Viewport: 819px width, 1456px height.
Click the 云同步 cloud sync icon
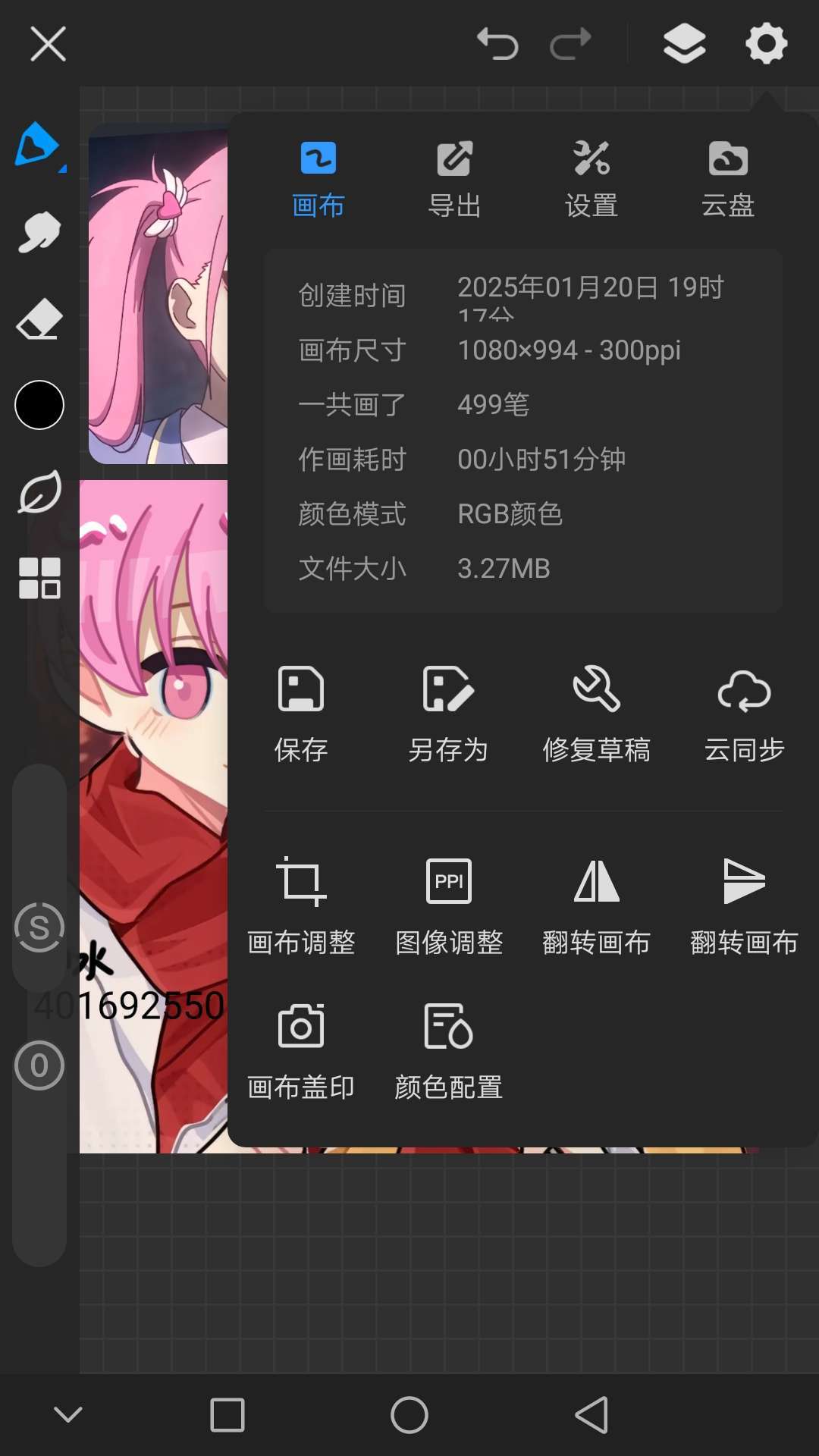745,690
